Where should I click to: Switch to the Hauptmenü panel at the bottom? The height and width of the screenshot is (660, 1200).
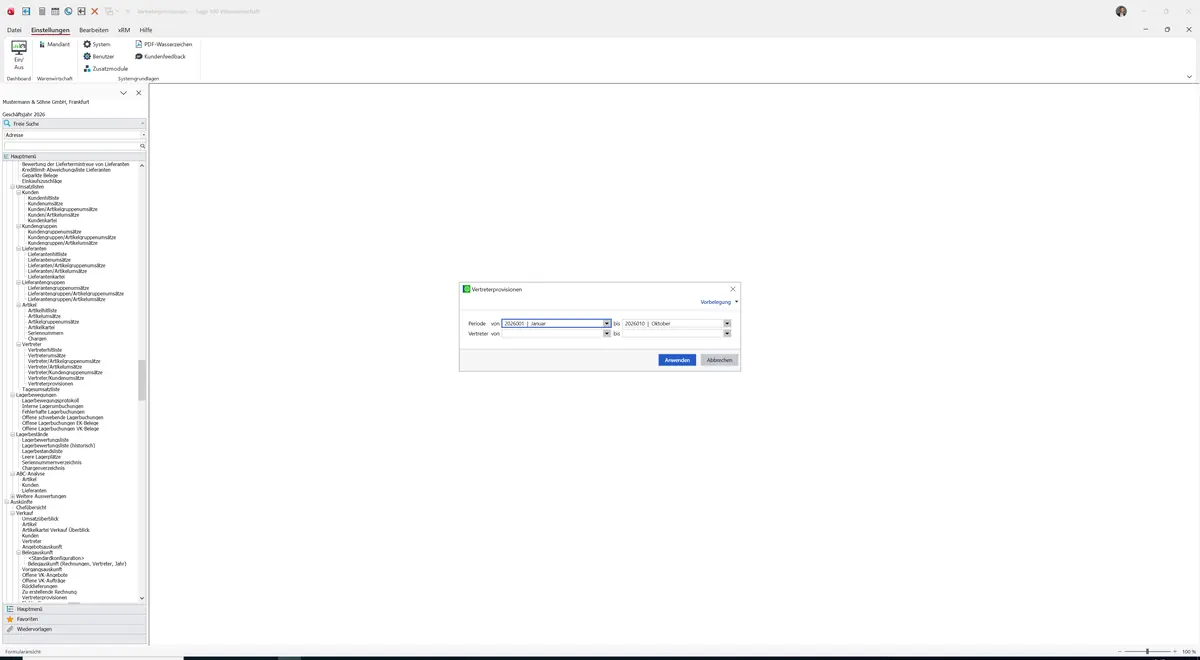[x=74, y=609]
